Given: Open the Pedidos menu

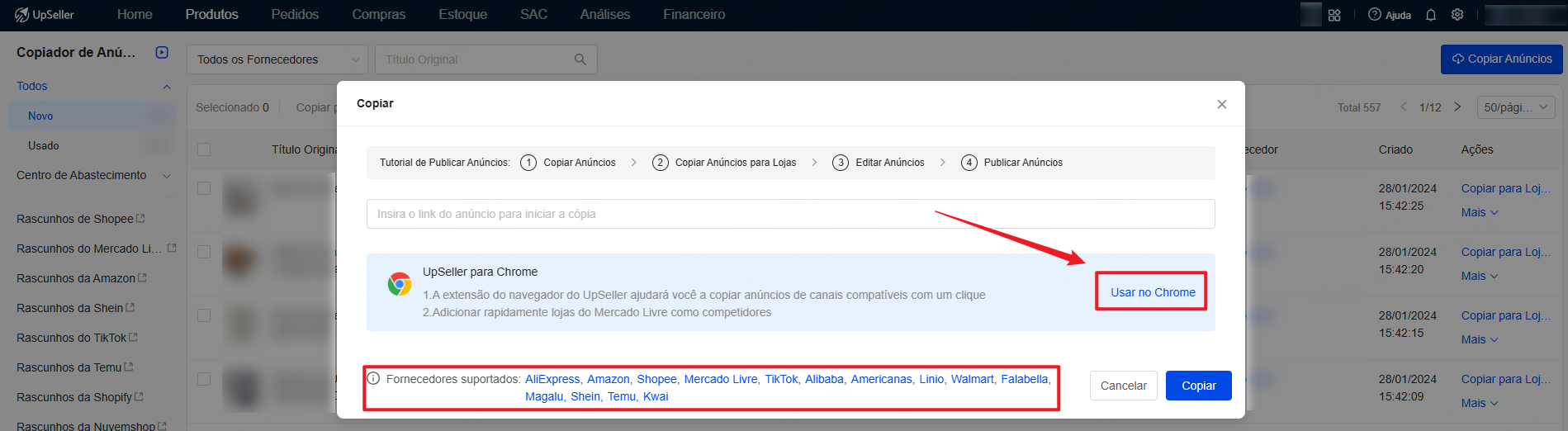Looking at the screenshot, I should [x=295, y=15].
